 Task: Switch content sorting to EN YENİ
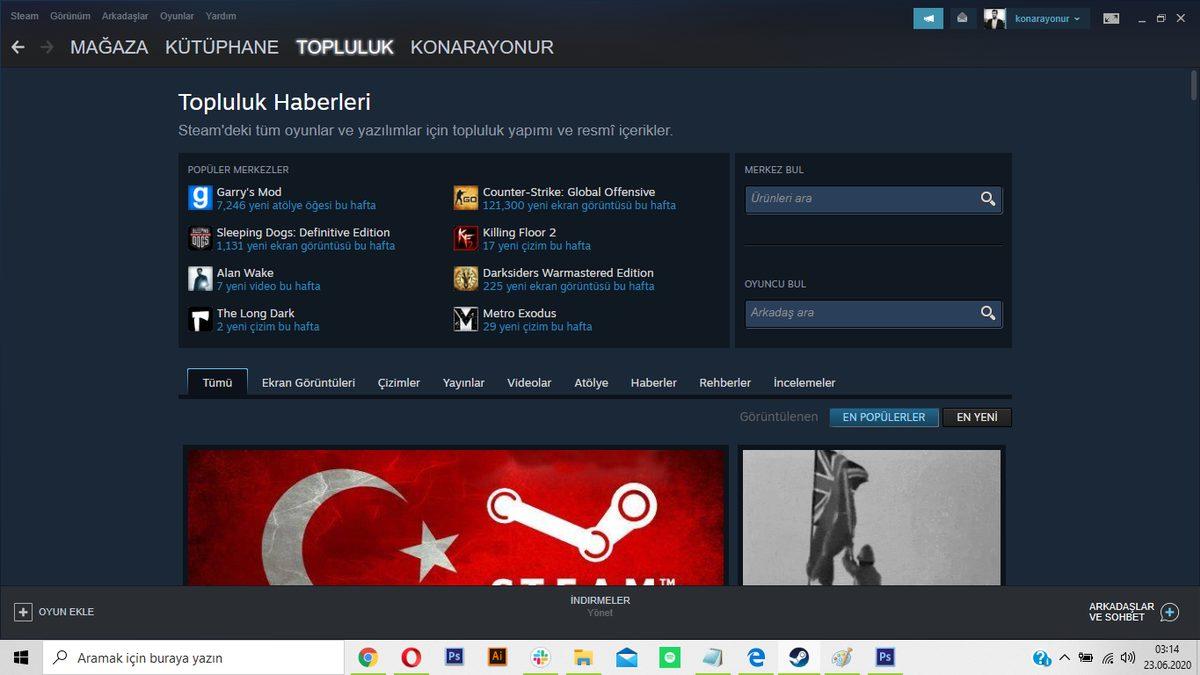click(x=976, y=417)
